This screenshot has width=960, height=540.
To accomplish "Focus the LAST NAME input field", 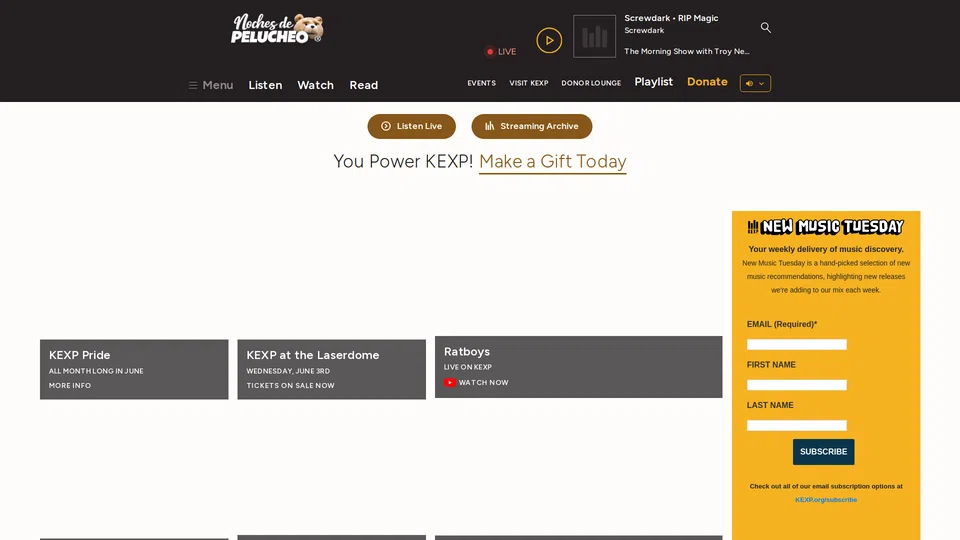I will [797, 426].
